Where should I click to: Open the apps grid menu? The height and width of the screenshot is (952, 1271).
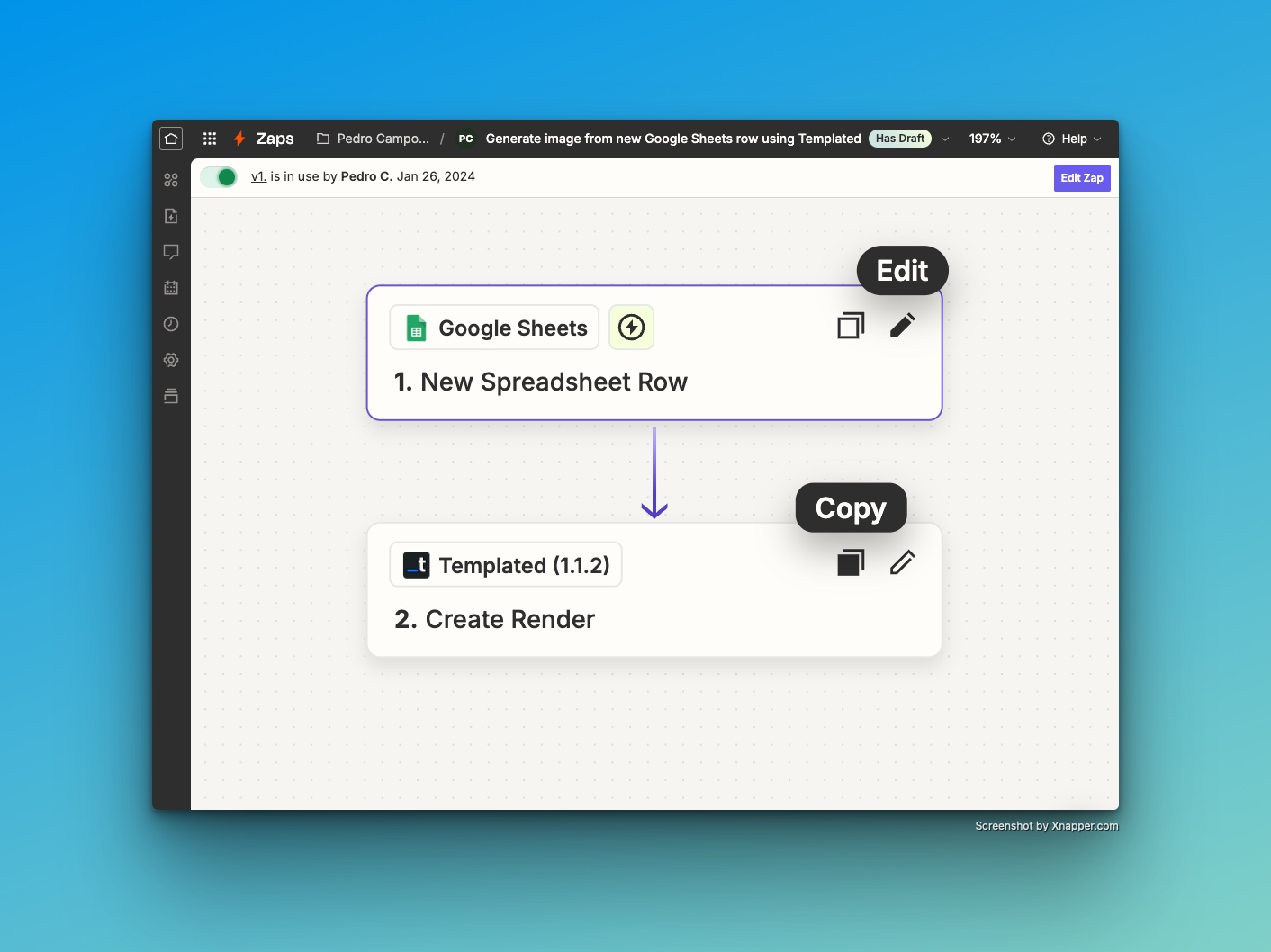coord(210,139)
